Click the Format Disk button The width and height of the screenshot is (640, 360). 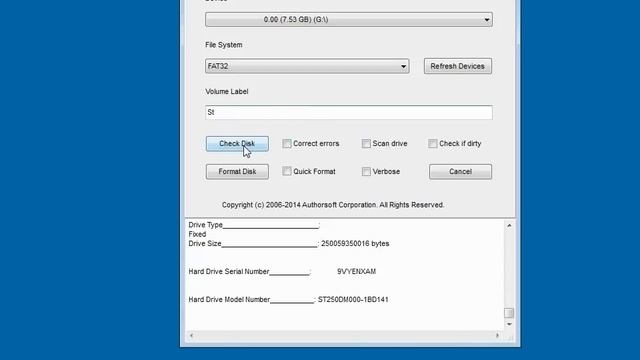point(237,172)
